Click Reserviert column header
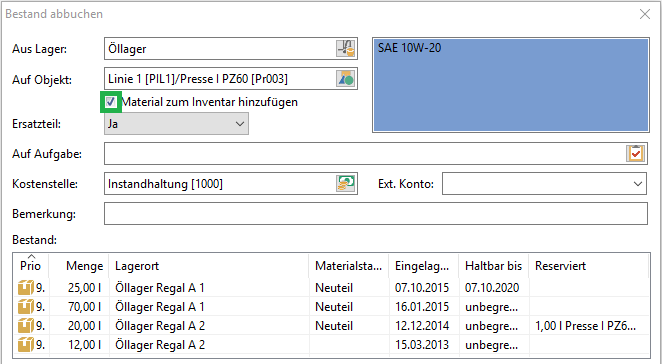Screen dimensions: 662x364 pos(589,266)
